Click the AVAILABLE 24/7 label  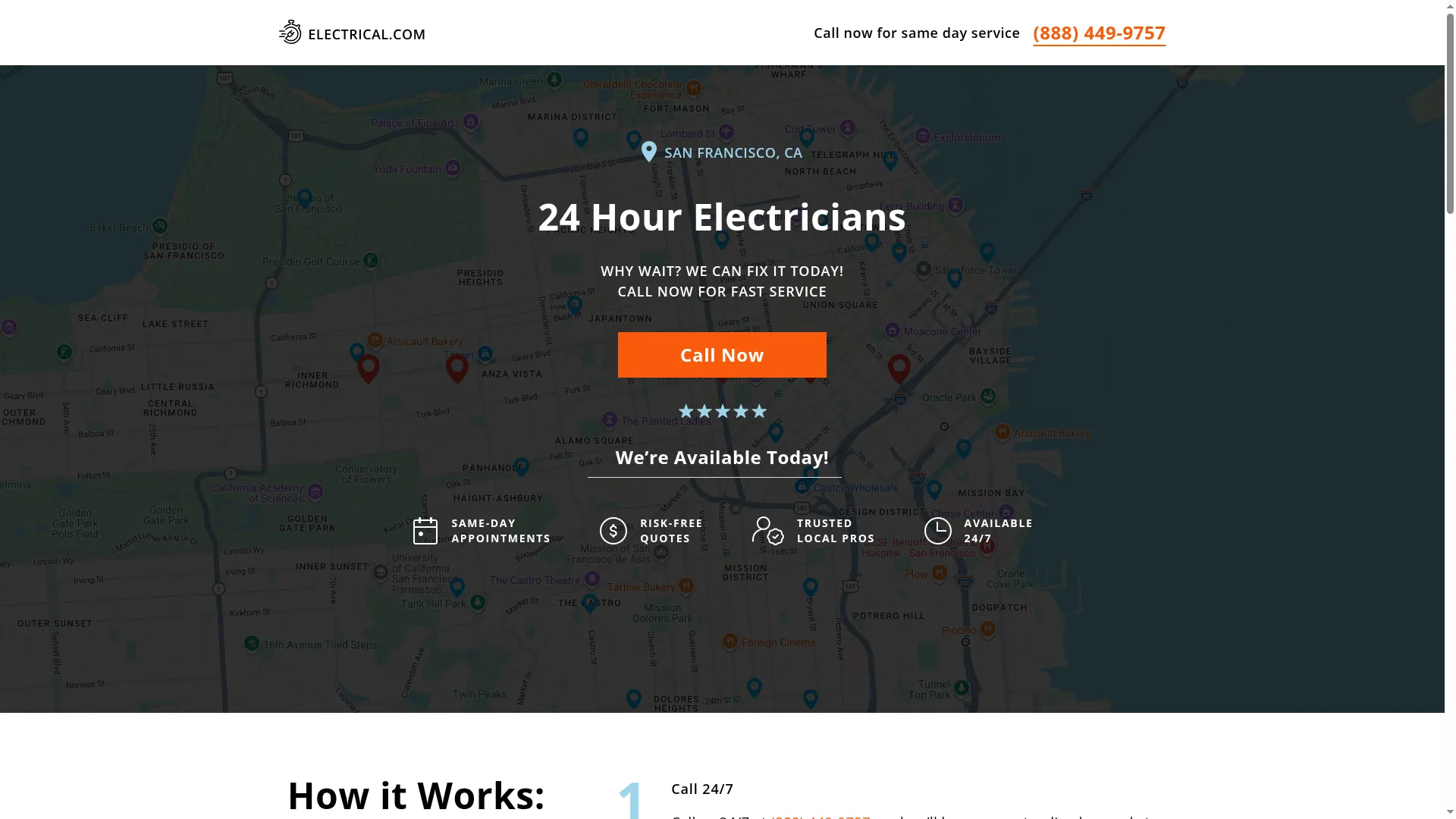point(998,531)
